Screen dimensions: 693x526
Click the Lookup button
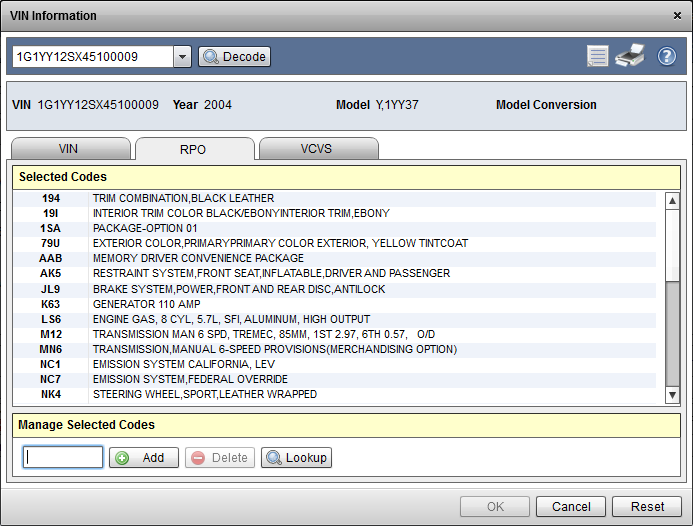click(x=296, y=457)
